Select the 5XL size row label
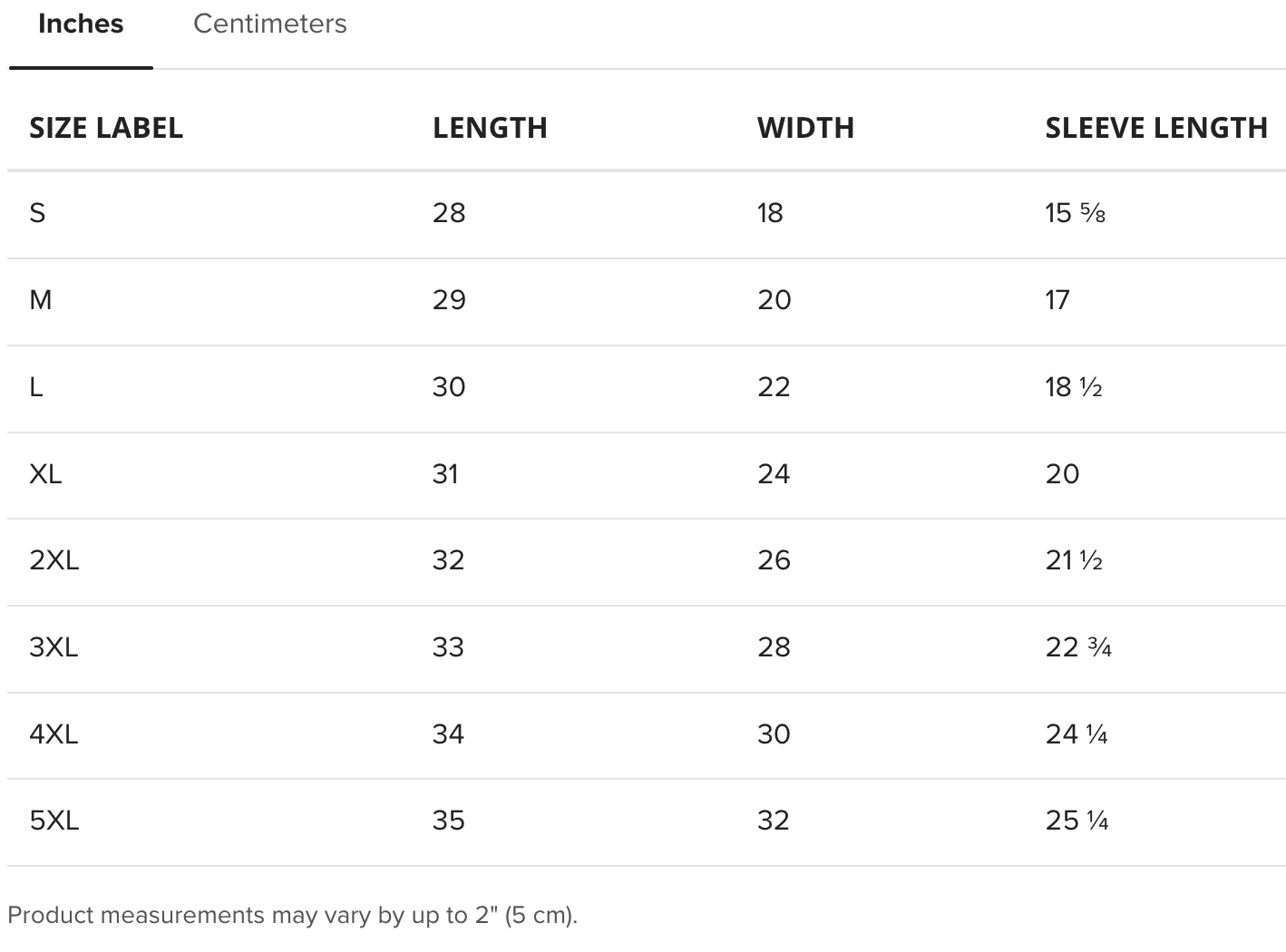Screen dimensions: 1286x952 54,821
